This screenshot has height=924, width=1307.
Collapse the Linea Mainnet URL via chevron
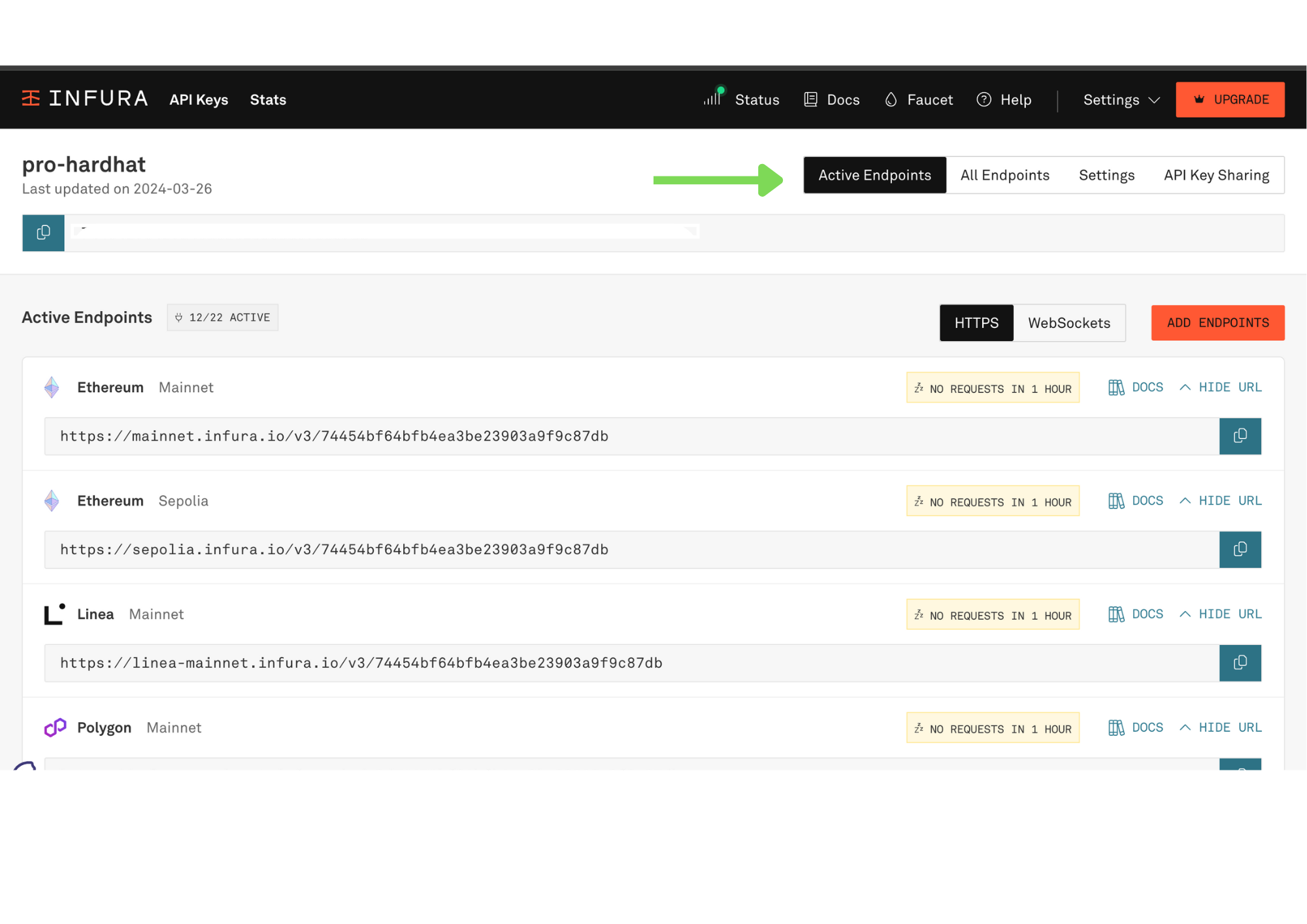pos(1185,614)
